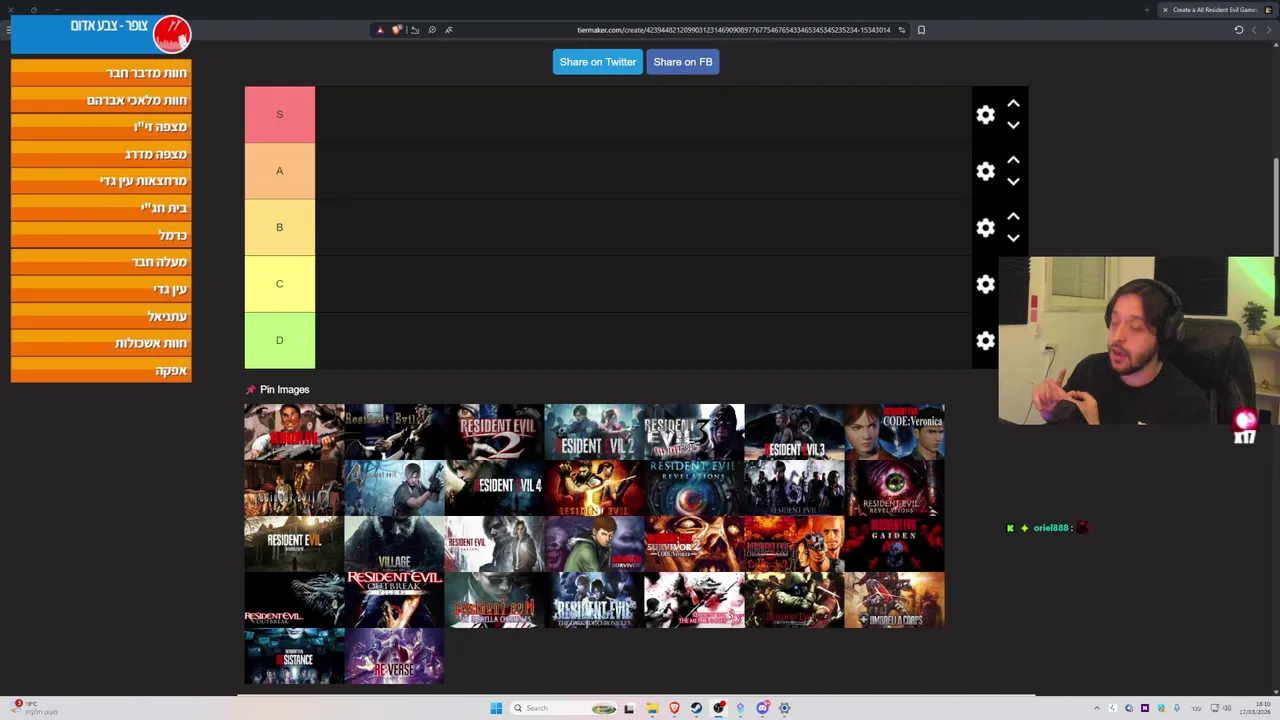Pick Resident Evil Resistance thumbnail
This screenshot has width=1280, height=720.
[x=294, y=656]
